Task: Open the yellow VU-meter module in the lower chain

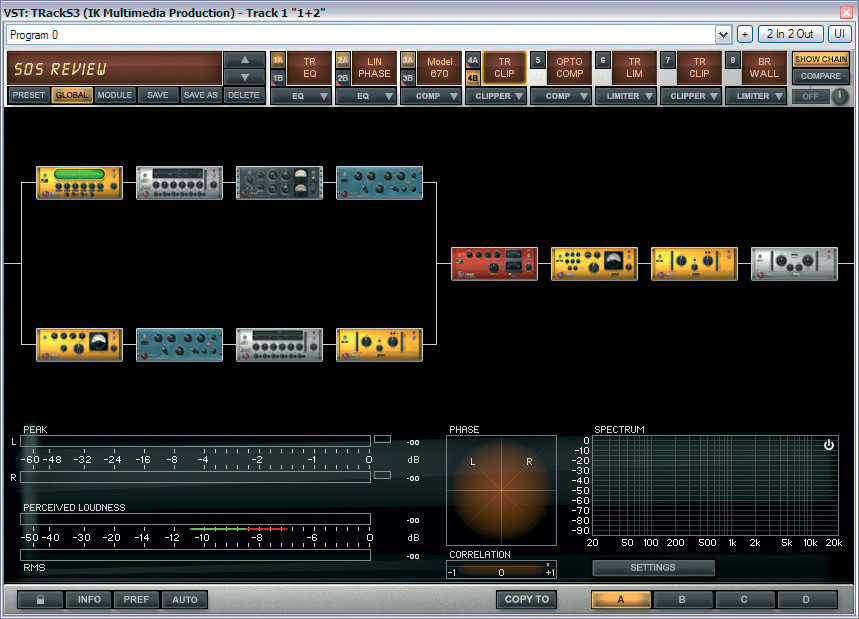Action: coord(79,345)
